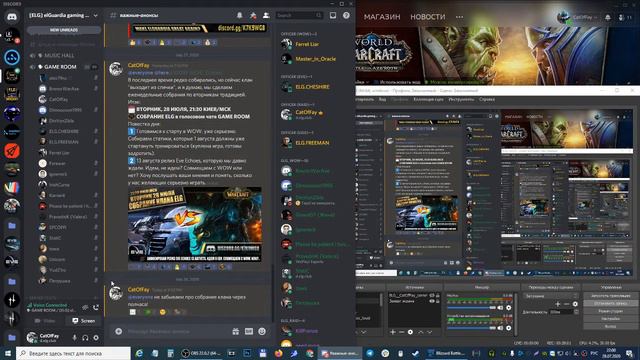Open Коллекция сцен menu in OBS
The width and height of the screenshot is (640, 360).
[428, 99]
